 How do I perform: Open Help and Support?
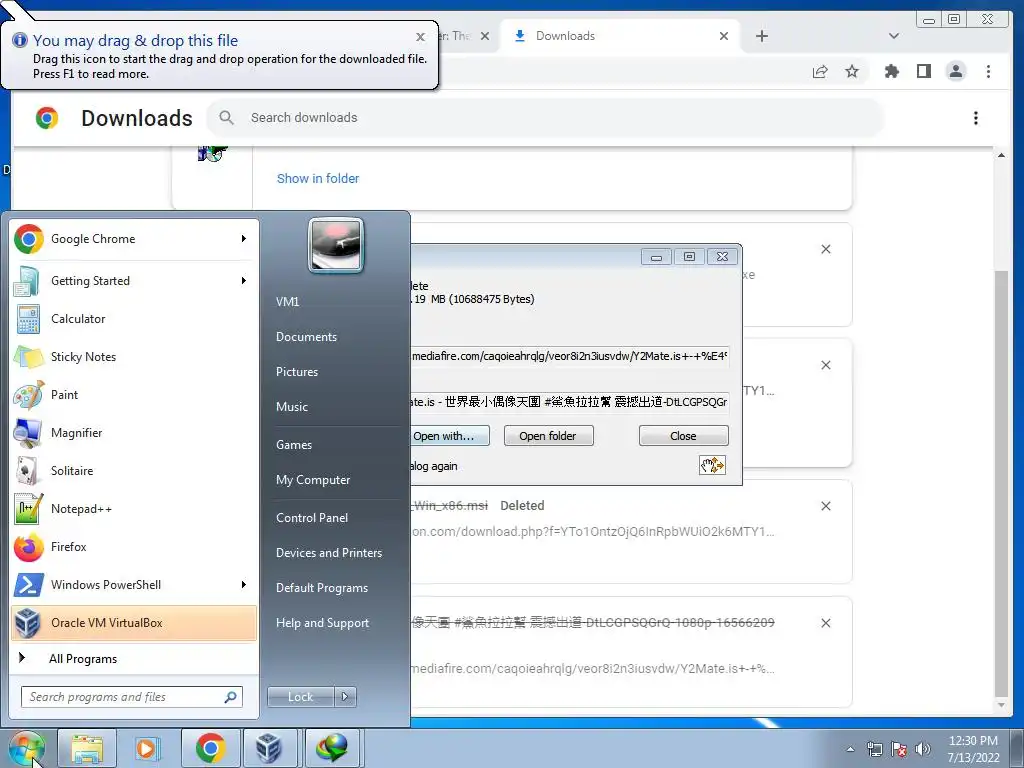[x=322, y=623]
